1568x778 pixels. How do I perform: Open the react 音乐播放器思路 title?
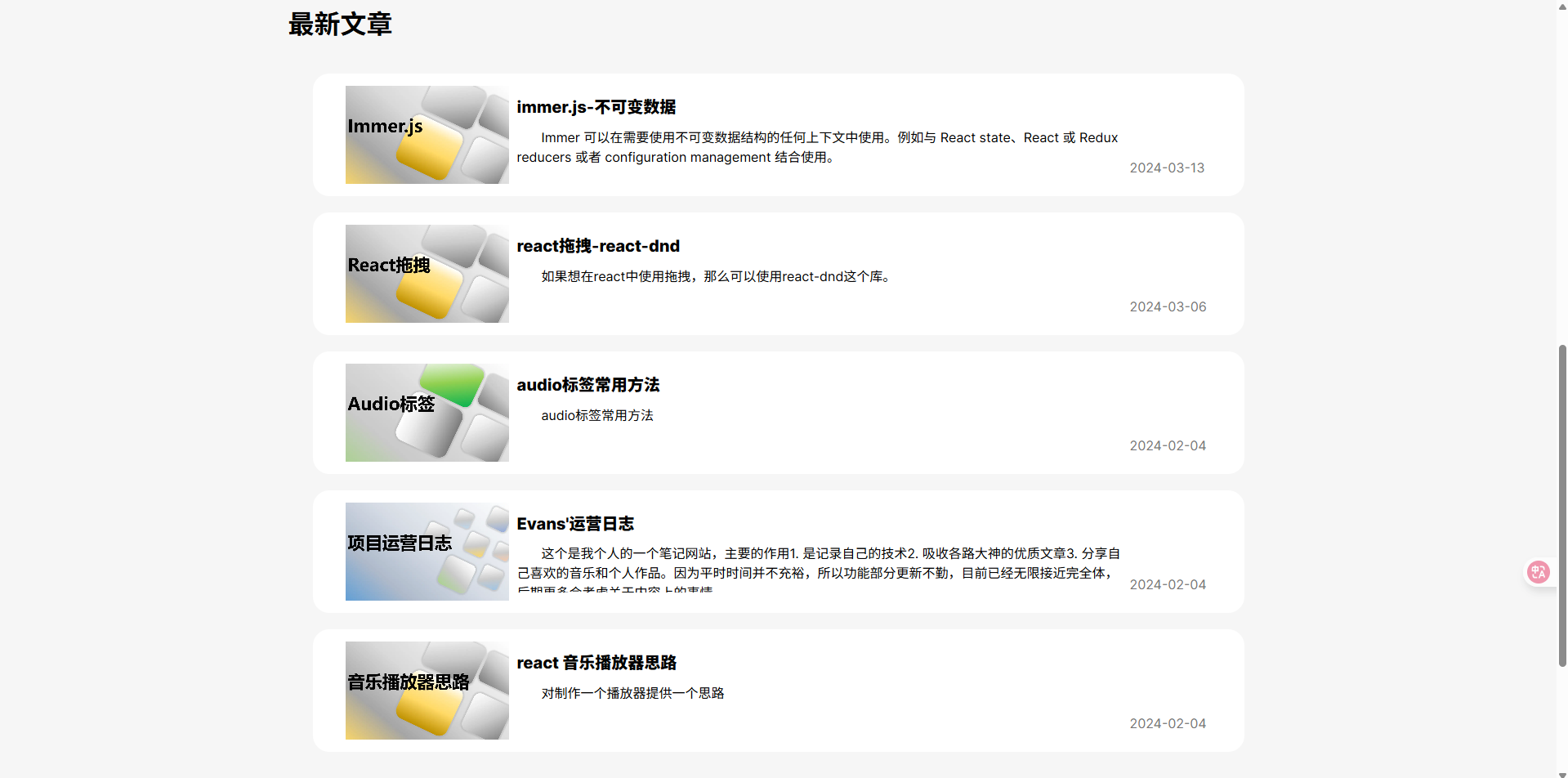[x=596, y=663]
